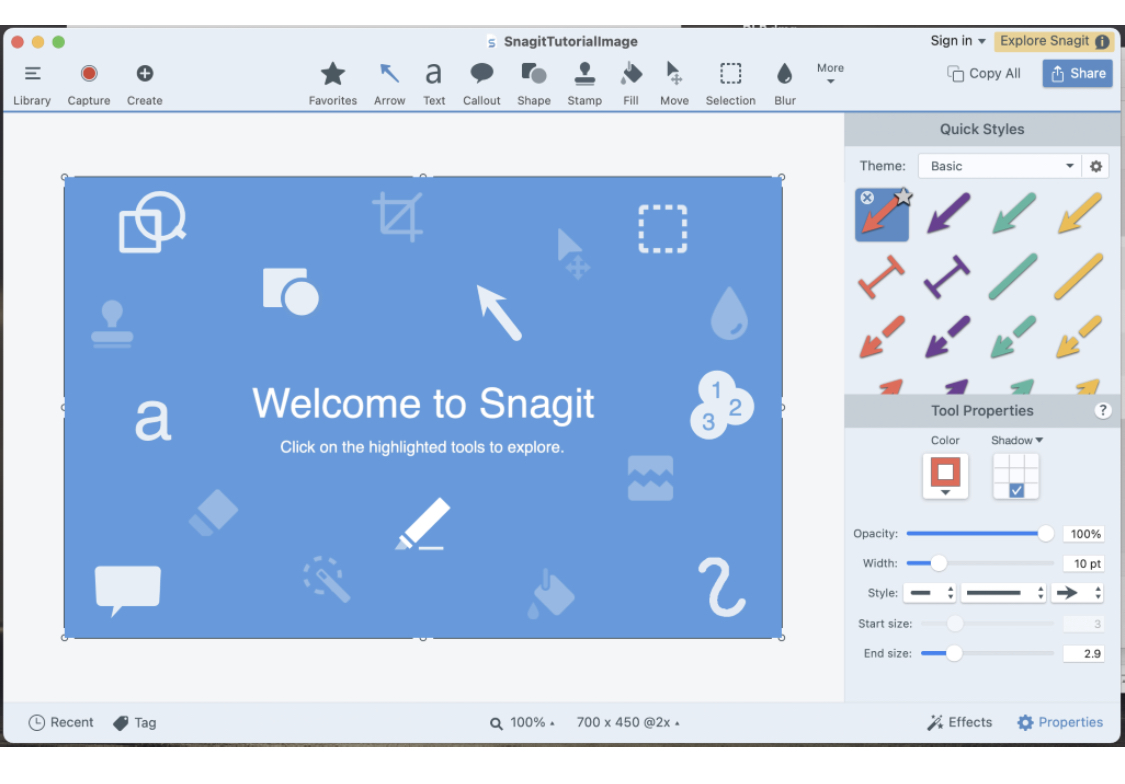The image size is (1125, 784).
Task: Choose the green dashed arrow style
Action: (x=1014, y=337)
